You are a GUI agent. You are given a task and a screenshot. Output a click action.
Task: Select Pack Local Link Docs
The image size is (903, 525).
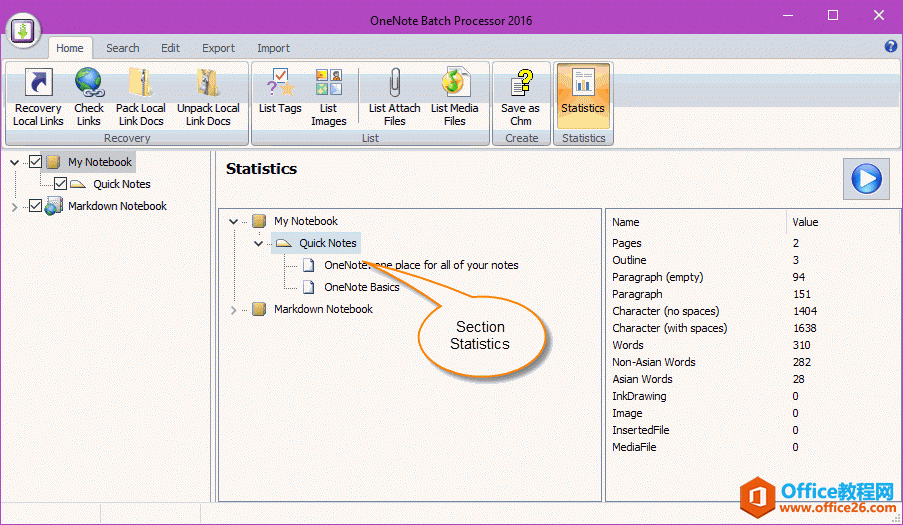(141, 97)
